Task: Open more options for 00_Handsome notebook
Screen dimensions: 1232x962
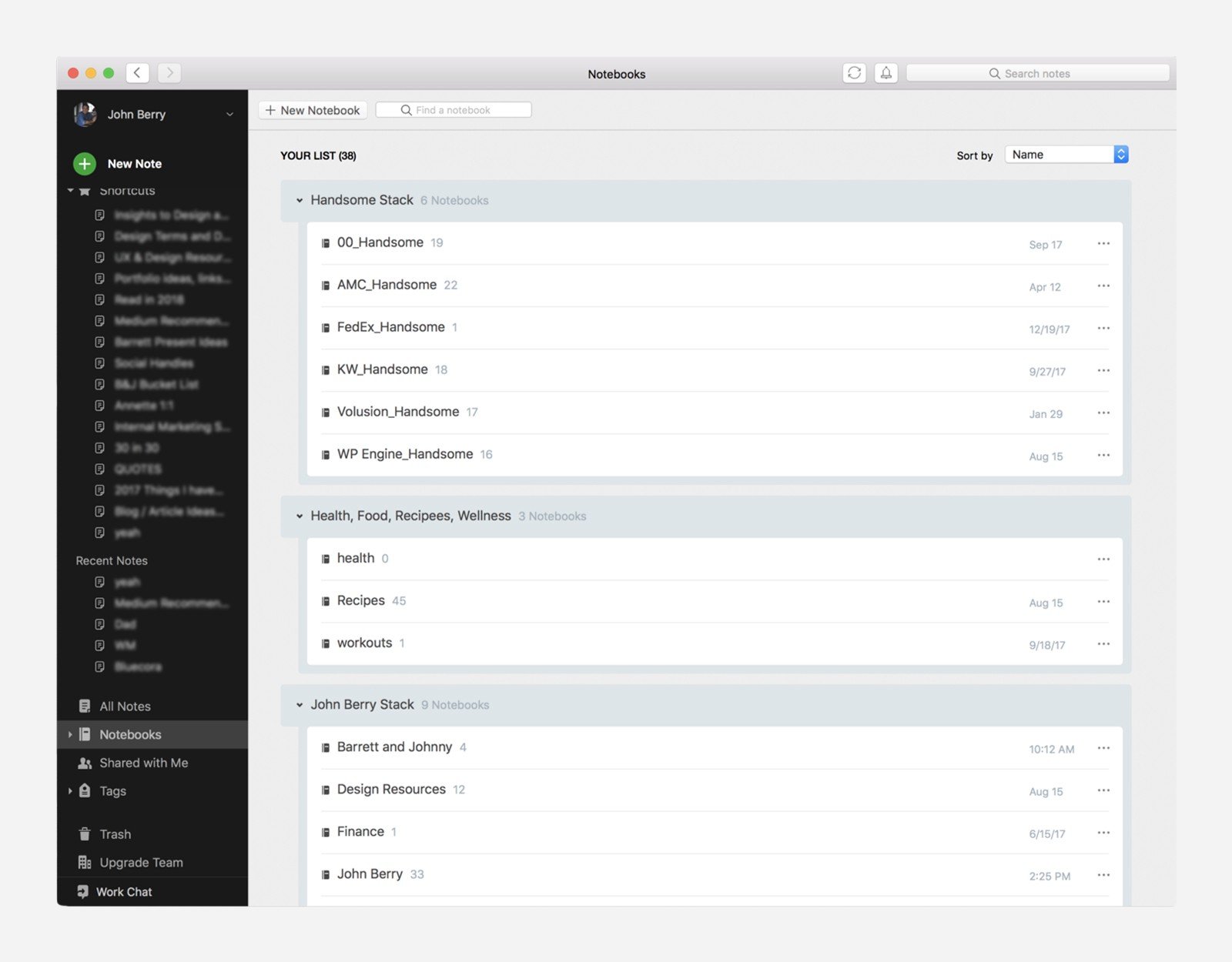Action: pos(1103,243)
